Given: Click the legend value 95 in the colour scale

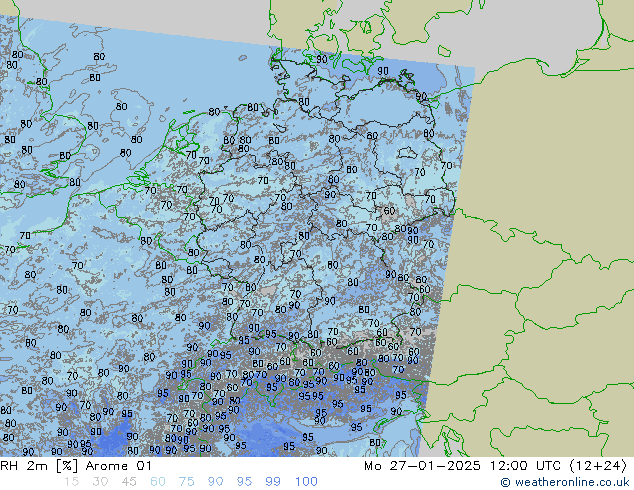Looking at the screenshot, I should tap(244, 482).
